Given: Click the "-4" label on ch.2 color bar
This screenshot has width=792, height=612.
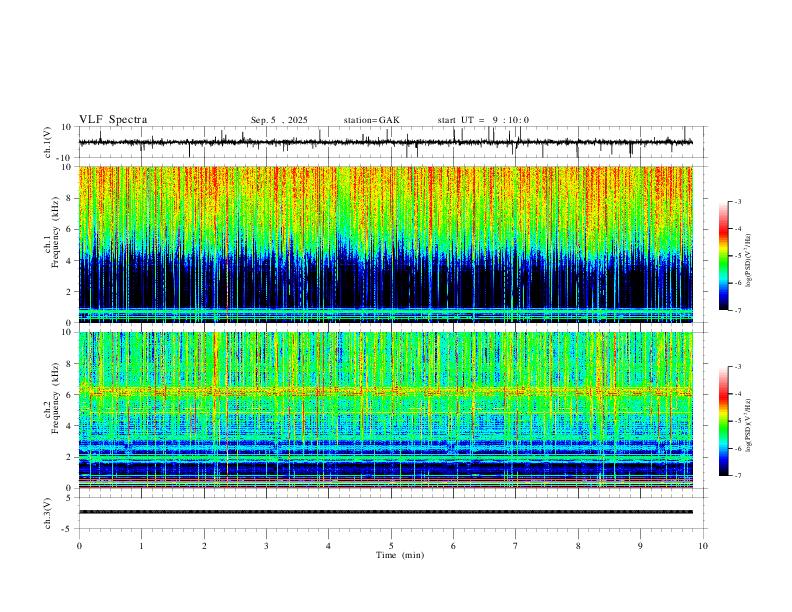Looking at the screenshot, I should coord(738,394).
